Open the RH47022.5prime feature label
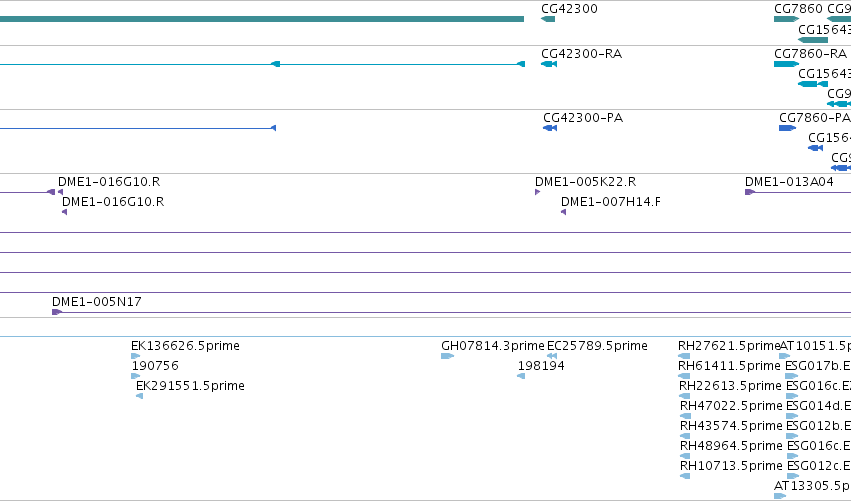The image size is (851, 501). 731,406
